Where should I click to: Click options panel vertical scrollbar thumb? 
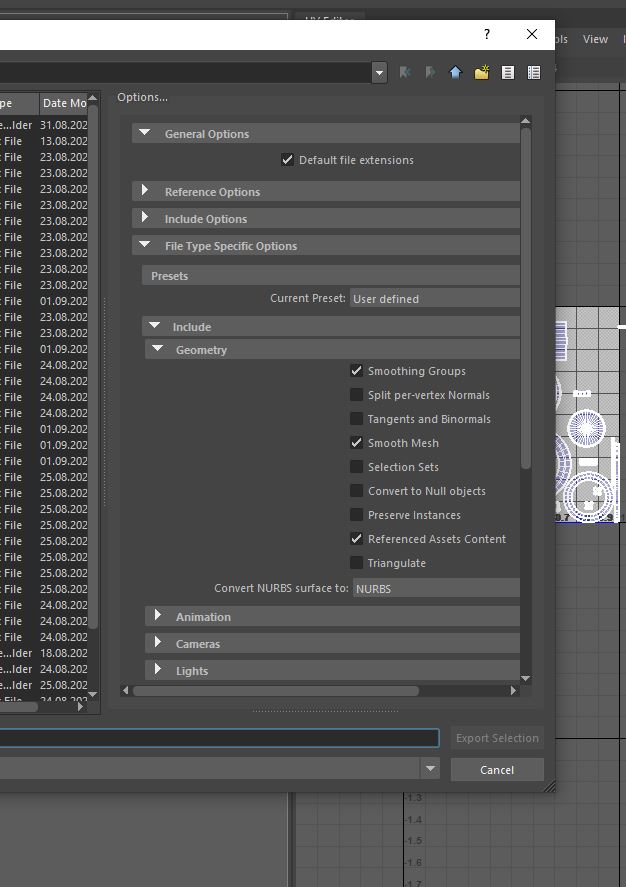526,299
